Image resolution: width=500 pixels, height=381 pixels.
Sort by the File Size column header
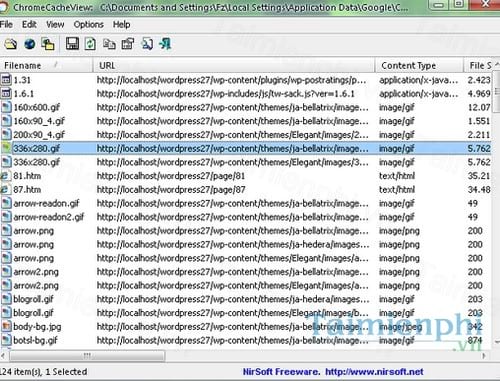coord(478,66)
